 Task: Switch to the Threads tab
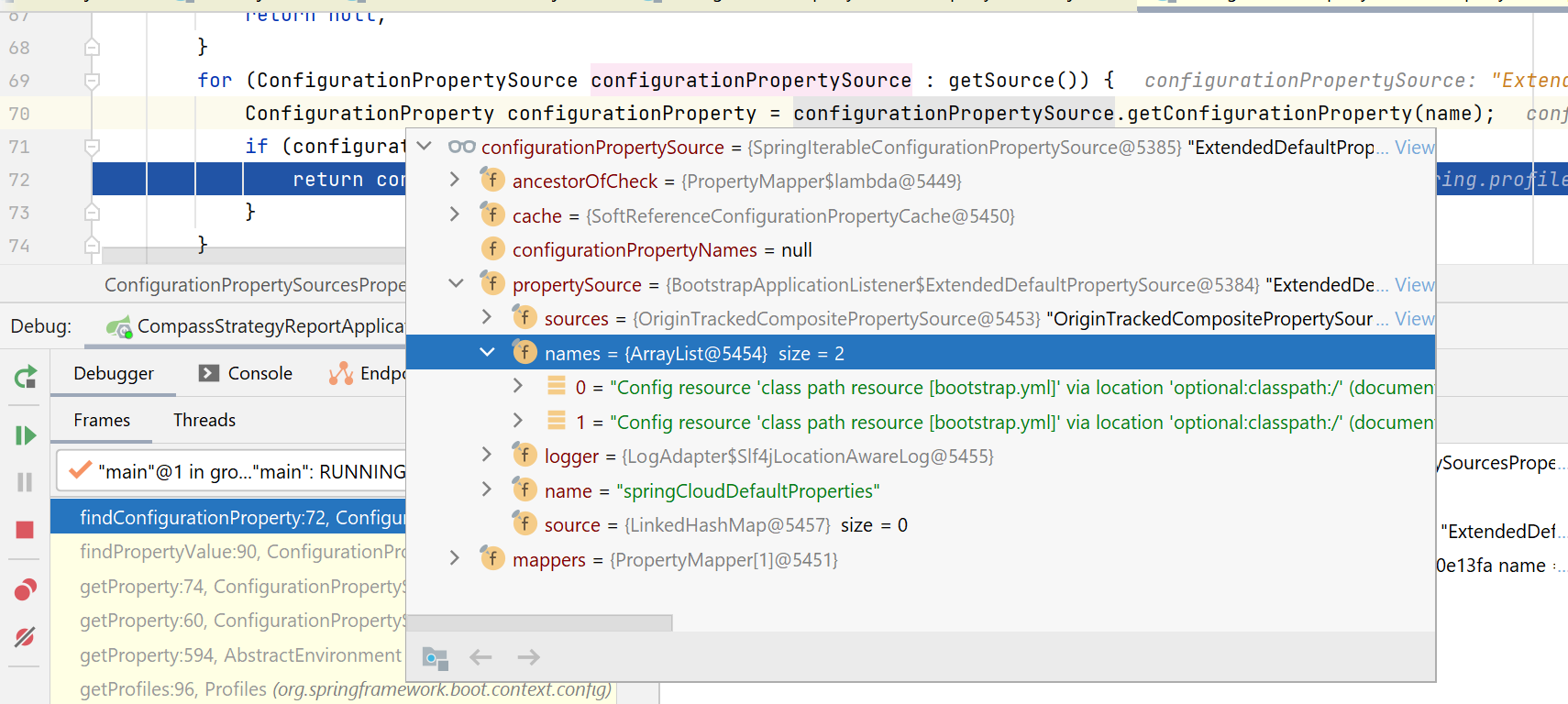[204, 420]
